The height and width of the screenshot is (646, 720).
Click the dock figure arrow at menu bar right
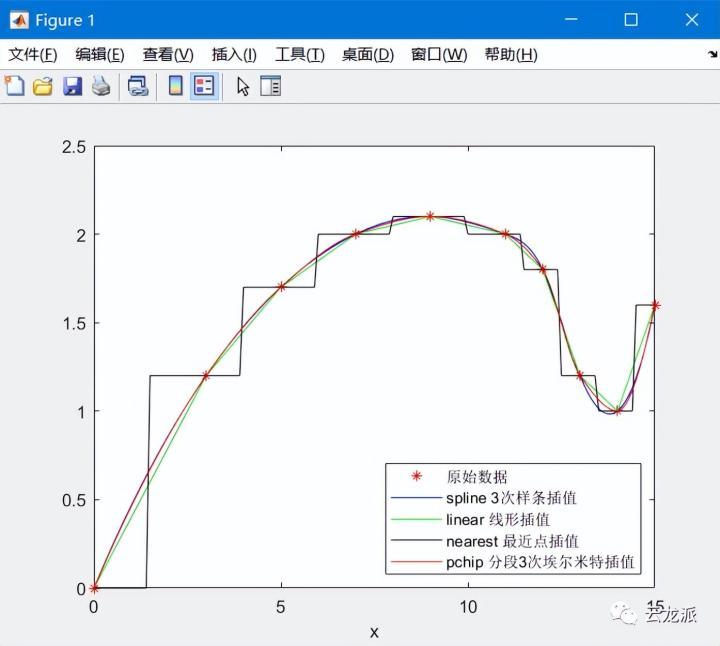coord(712,54)
